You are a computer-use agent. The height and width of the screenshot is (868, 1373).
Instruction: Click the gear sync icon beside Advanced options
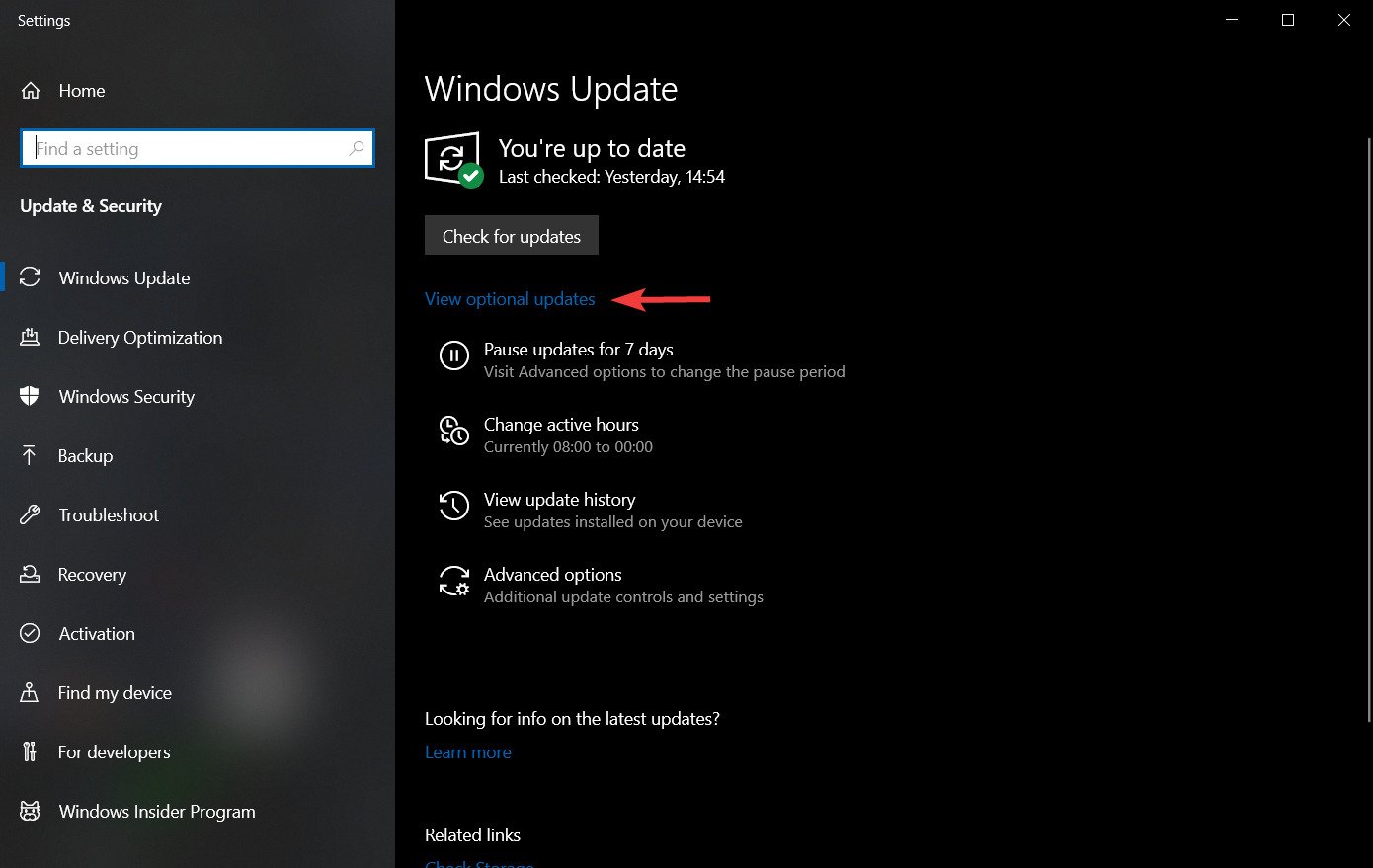click(454, 581)
